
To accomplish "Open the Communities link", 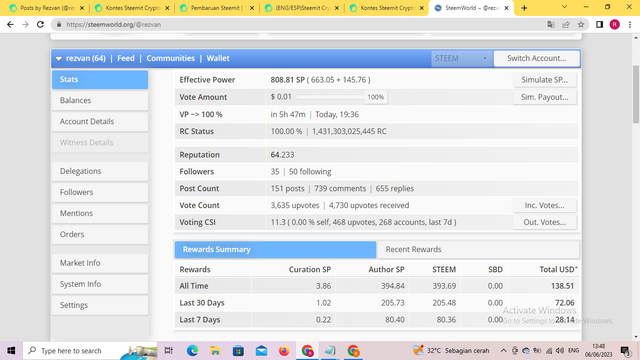I will coord(171,58).
